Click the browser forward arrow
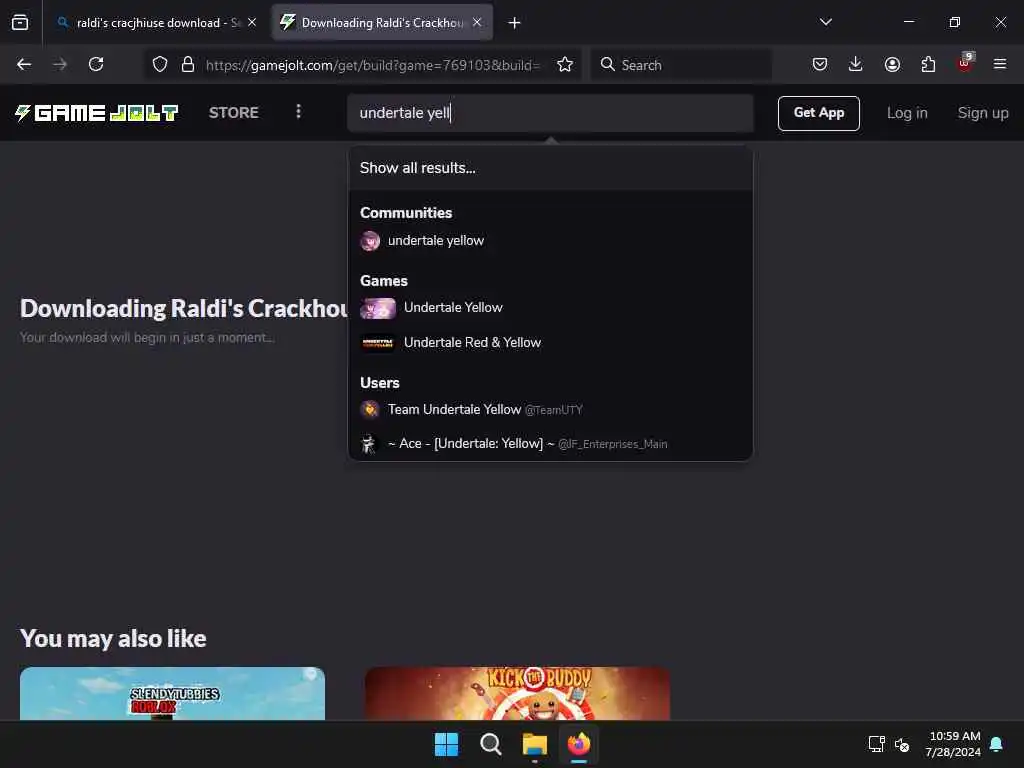 [x=60, y=64]
